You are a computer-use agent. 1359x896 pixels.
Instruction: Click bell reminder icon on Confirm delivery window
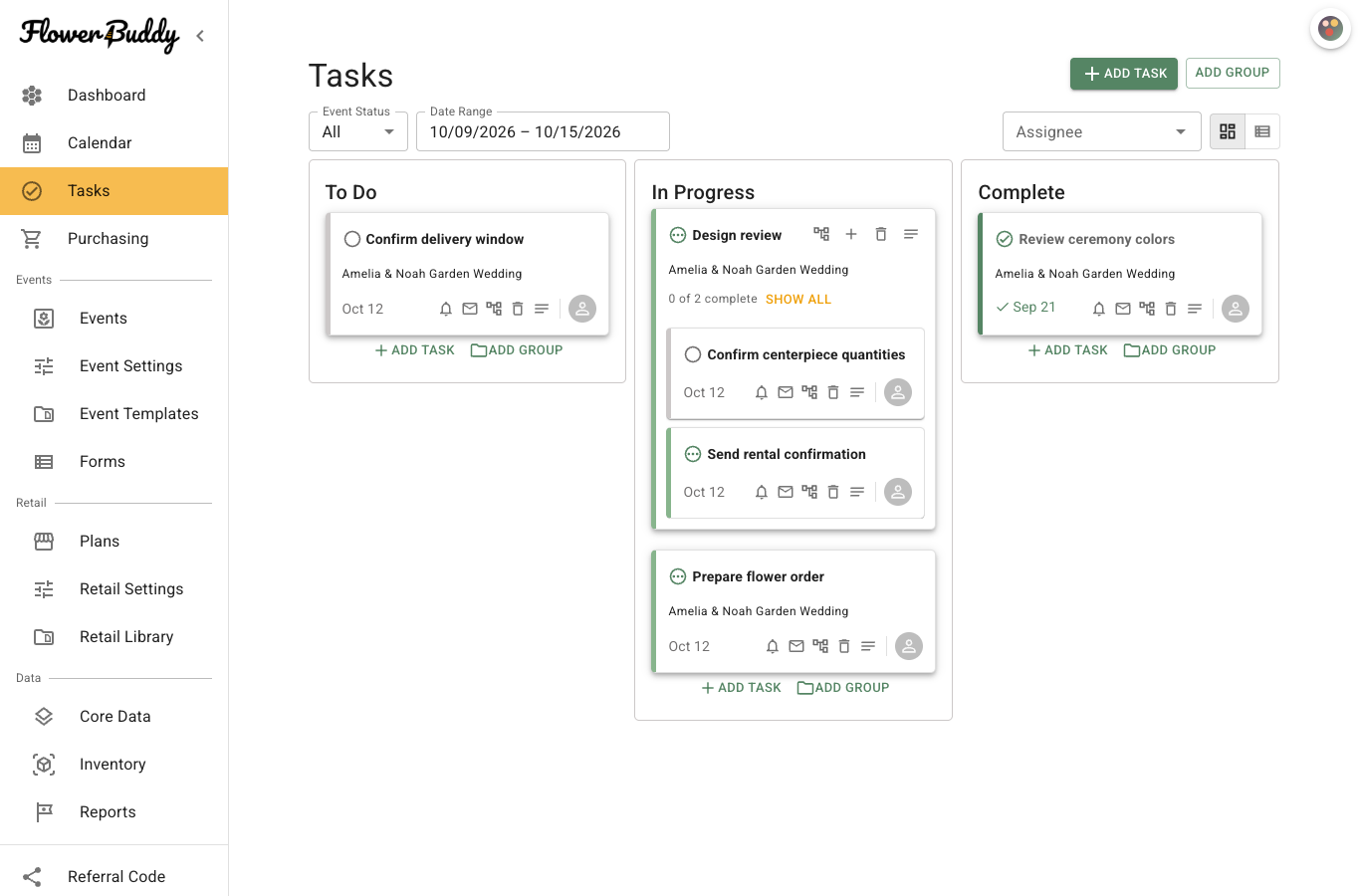pyautogui.click(x=446, y=309)
